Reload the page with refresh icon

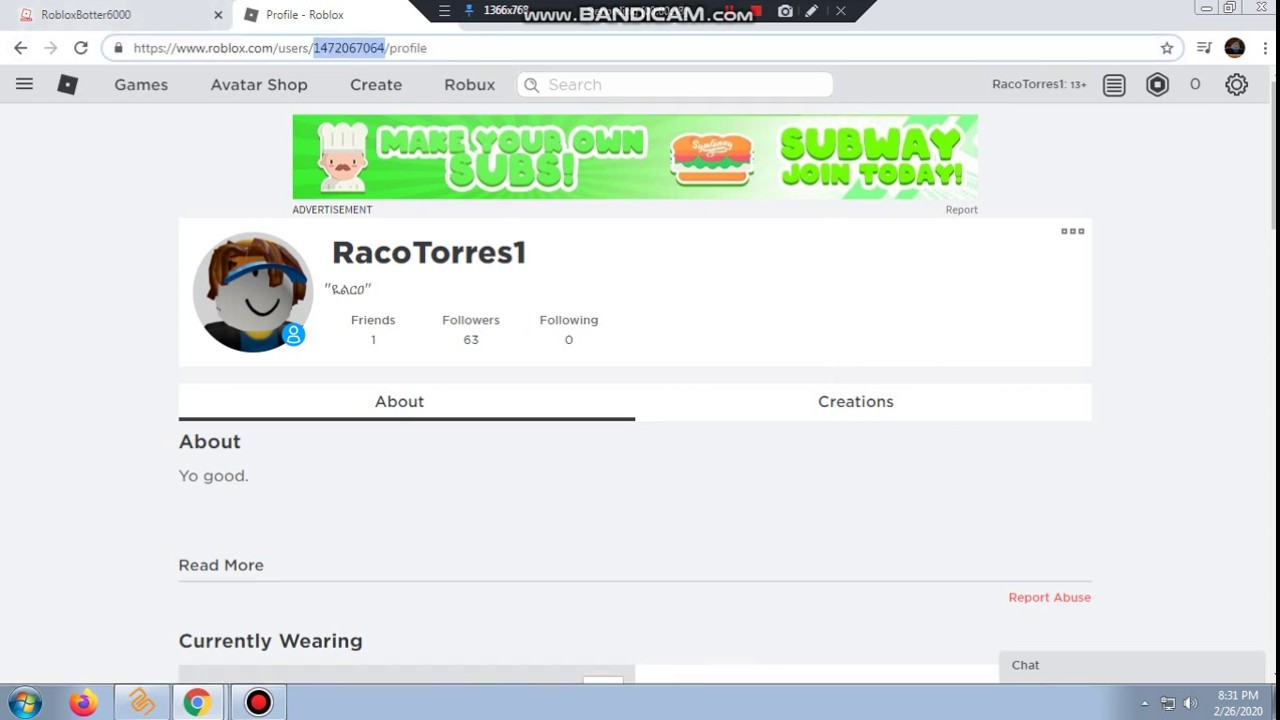click(x=81, y=48)
